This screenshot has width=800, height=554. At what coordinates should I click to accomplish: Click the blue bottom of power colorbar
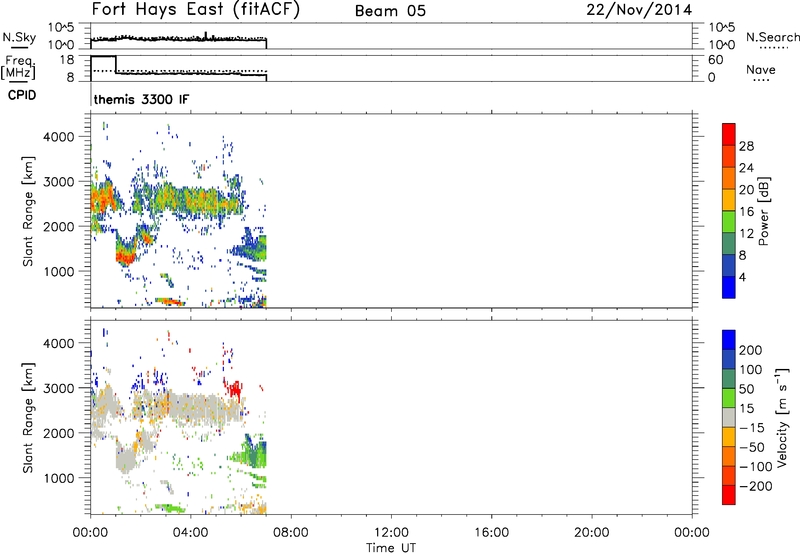tap(729, 287)
